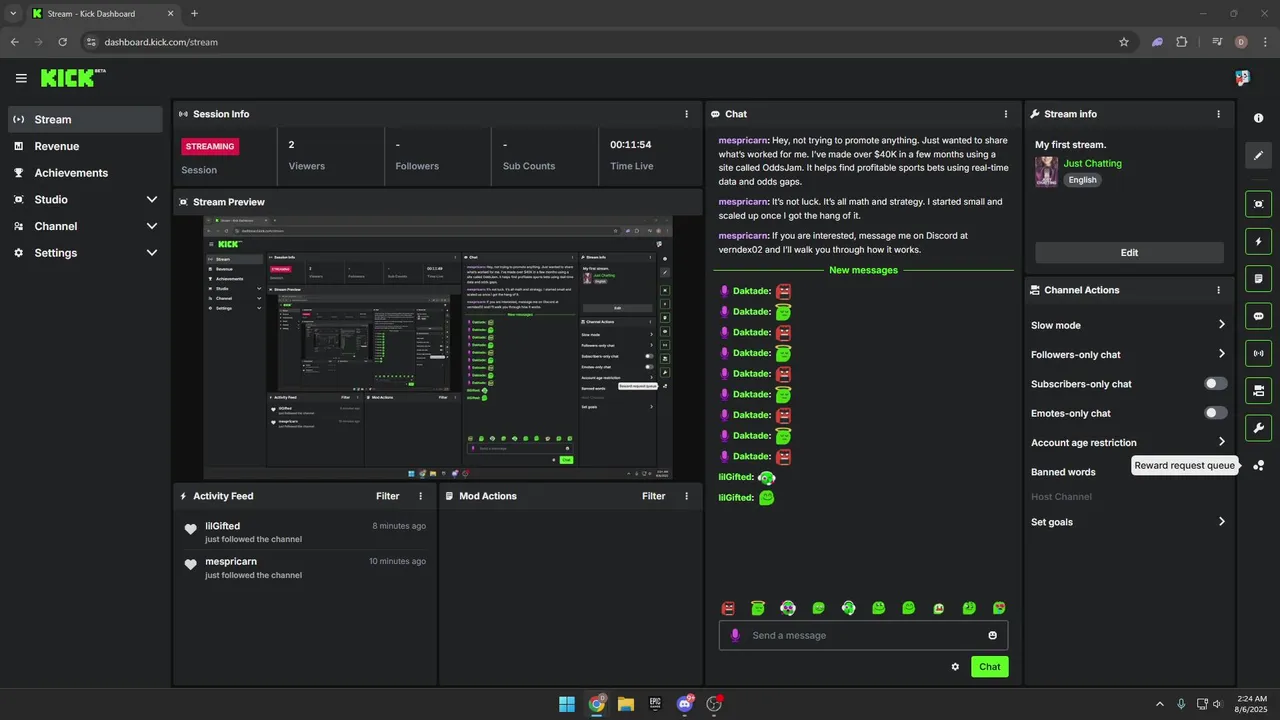Image resolution: width=1280 pixels, height=720 pixels.
Task: Open Session Info three-dot options
Action: click(x=686, y=114)
